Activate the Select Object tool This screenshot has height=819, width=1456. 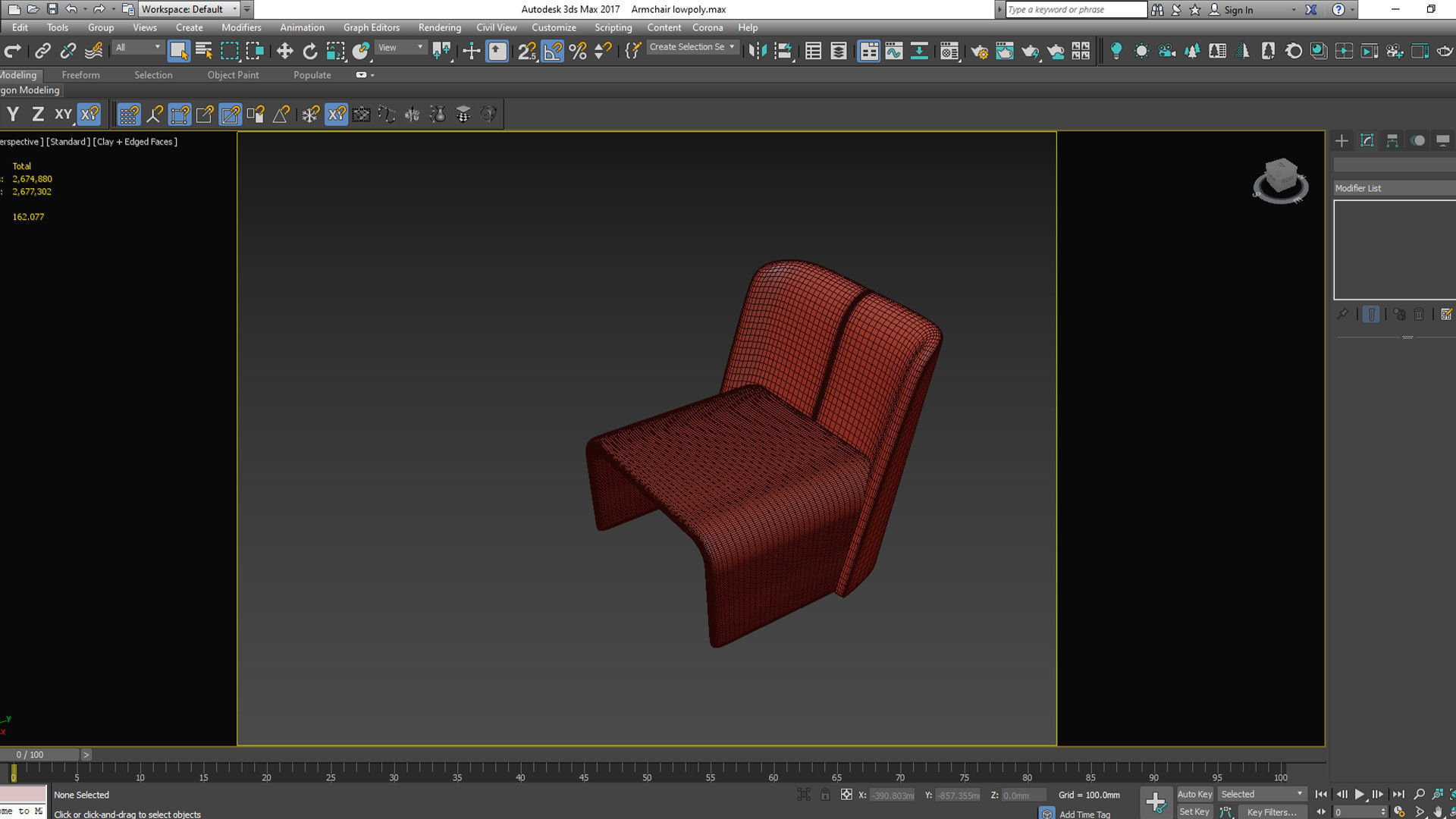click(x=178, y=51)
